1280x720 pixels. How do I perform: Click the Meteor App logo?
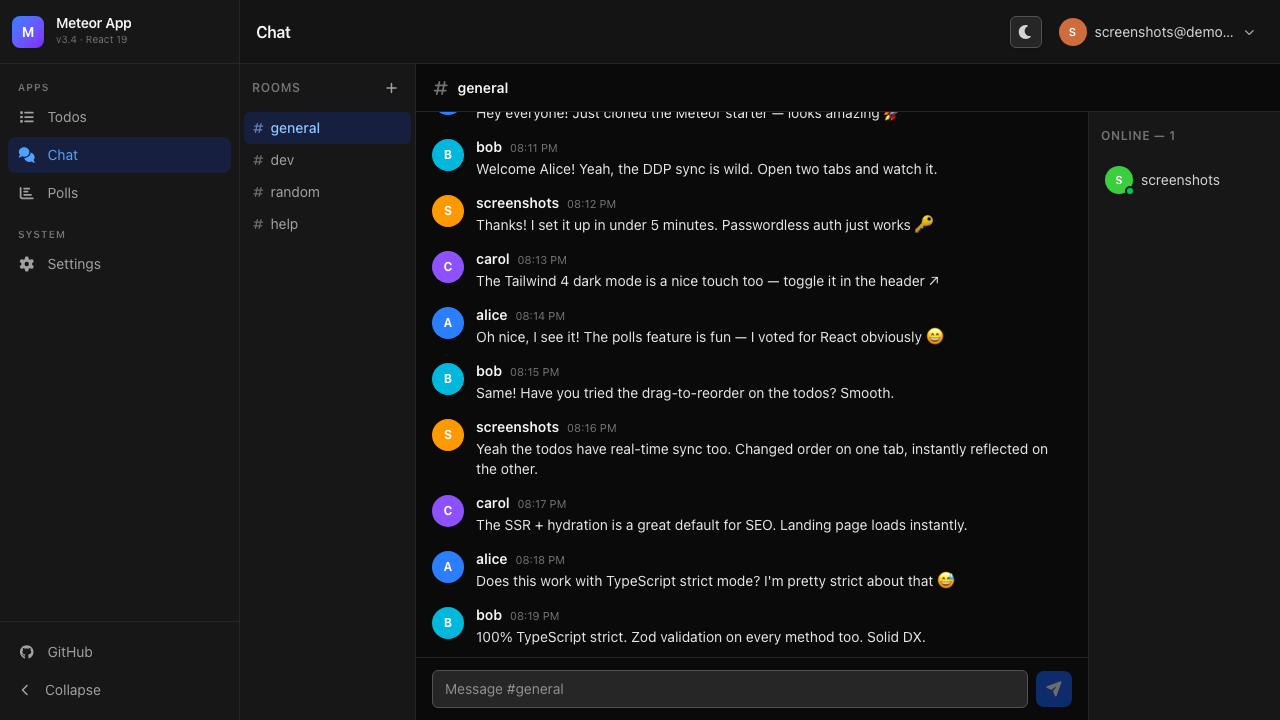(x=27, y=31)
